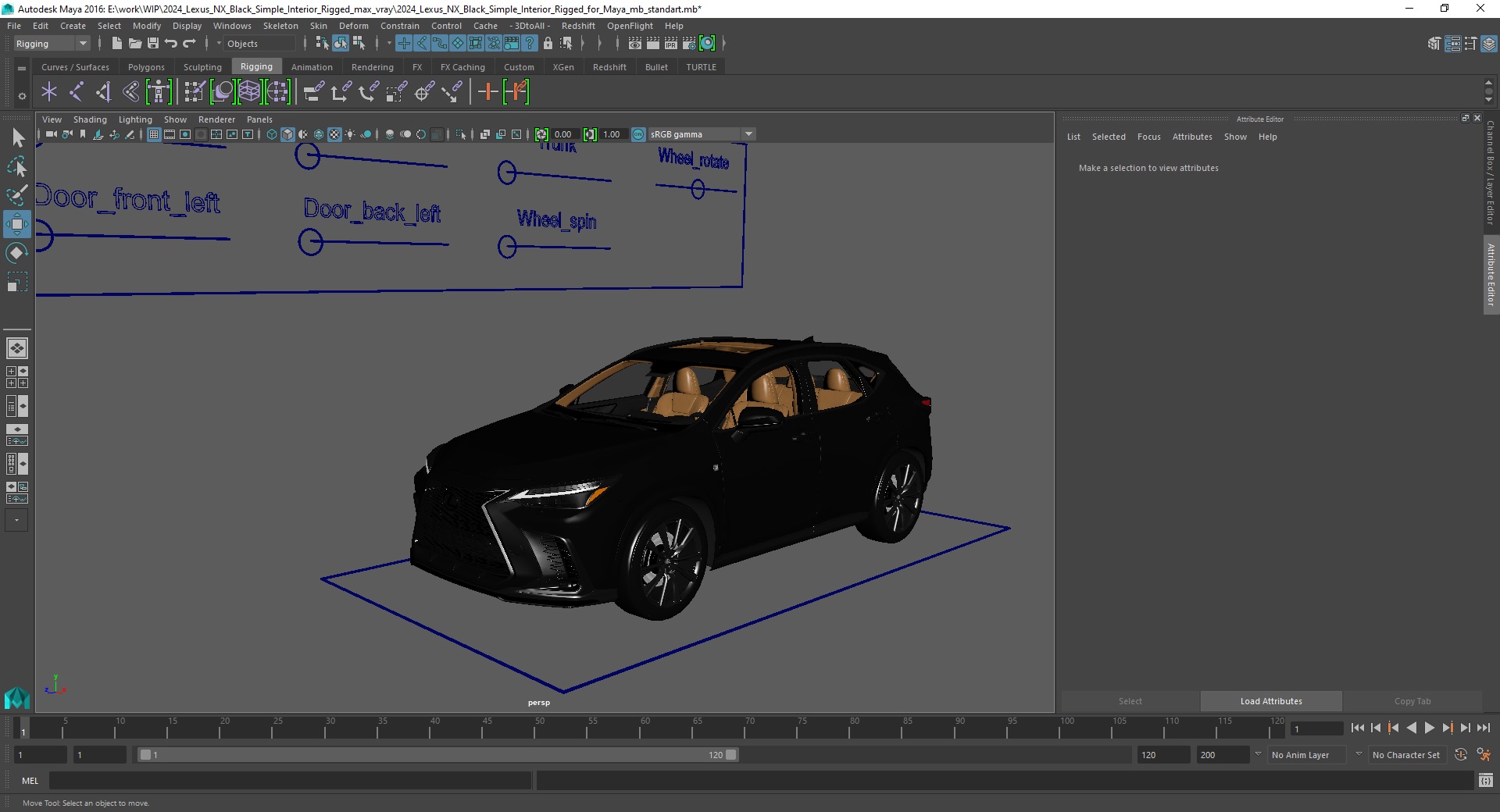Open the shelf options menu button
1500x812 pixels.
coord(22,69)
